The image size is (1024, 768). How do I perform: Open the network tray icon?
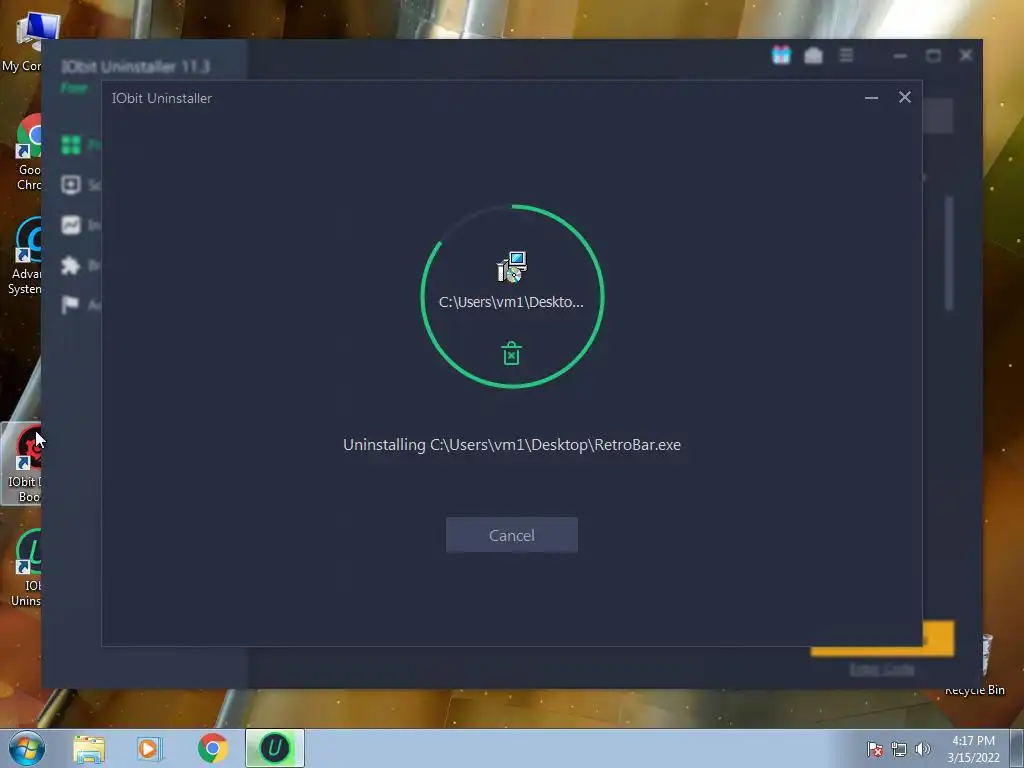pyautogui.click(x=899, y=749)
